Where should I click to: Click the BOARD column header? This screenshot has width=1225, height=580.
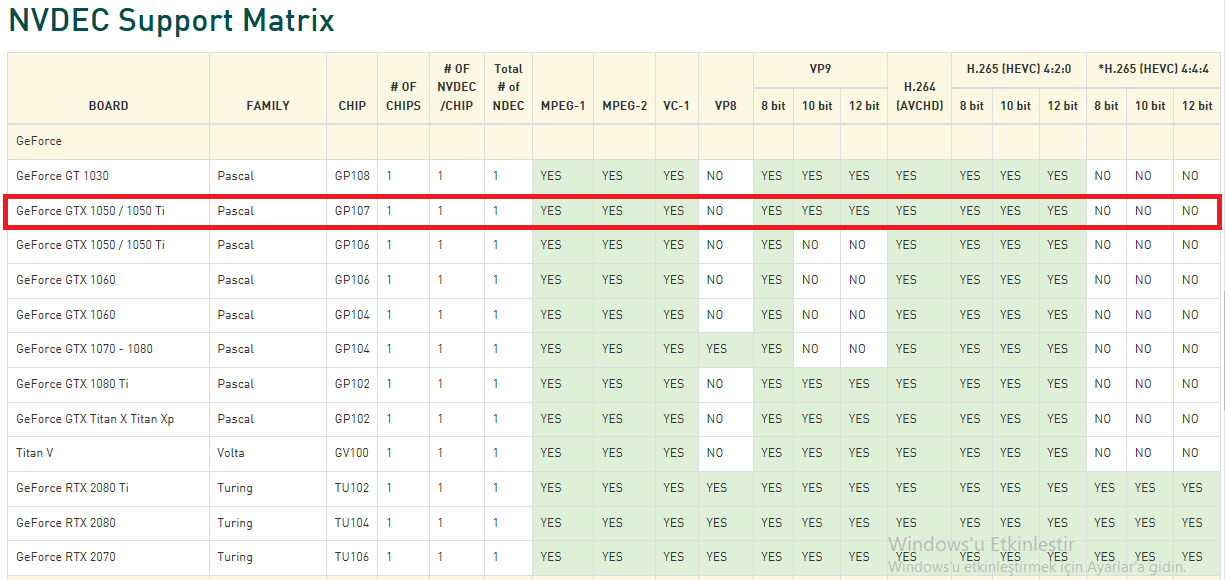[x=108, y=105]
